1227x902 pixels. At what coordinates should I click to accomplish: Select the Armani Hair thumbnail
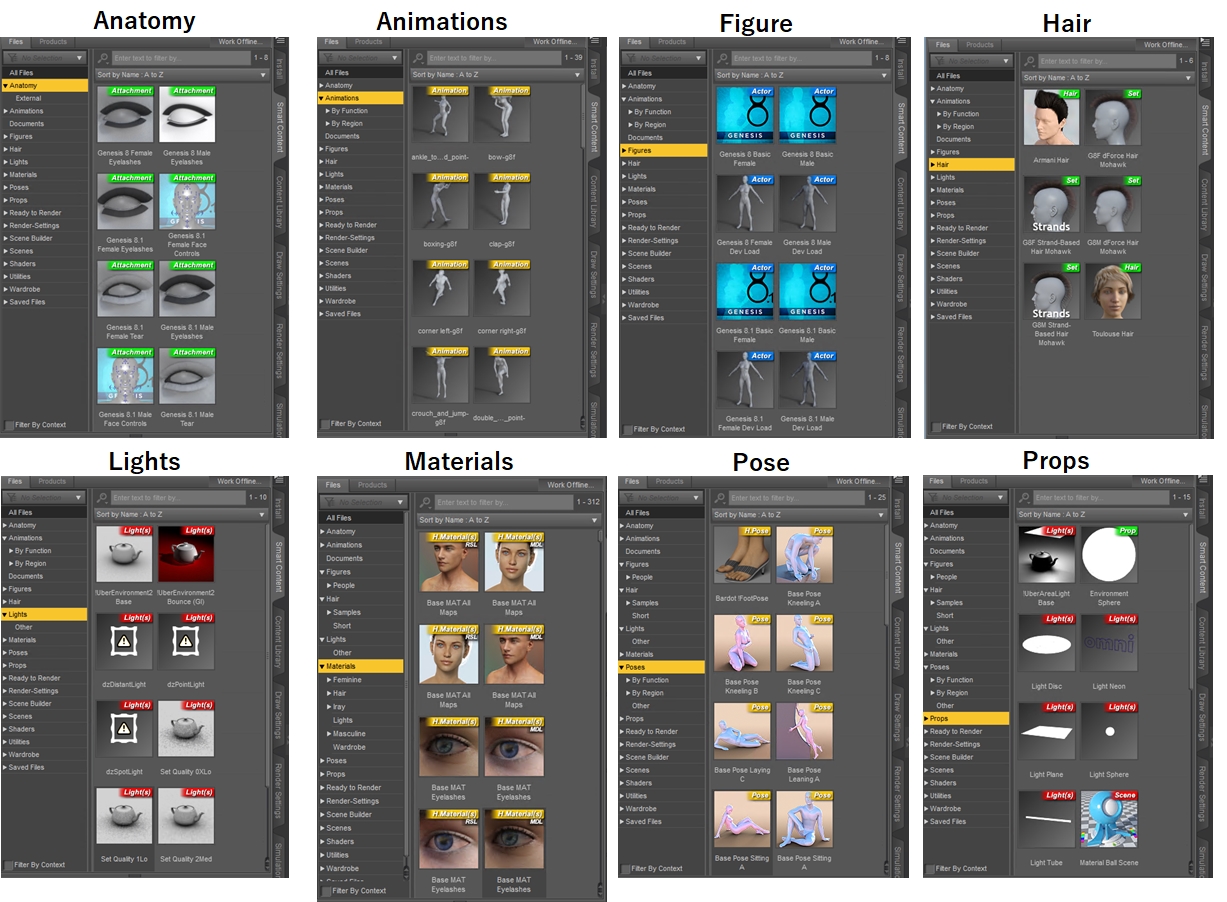tap(1051, 117)
